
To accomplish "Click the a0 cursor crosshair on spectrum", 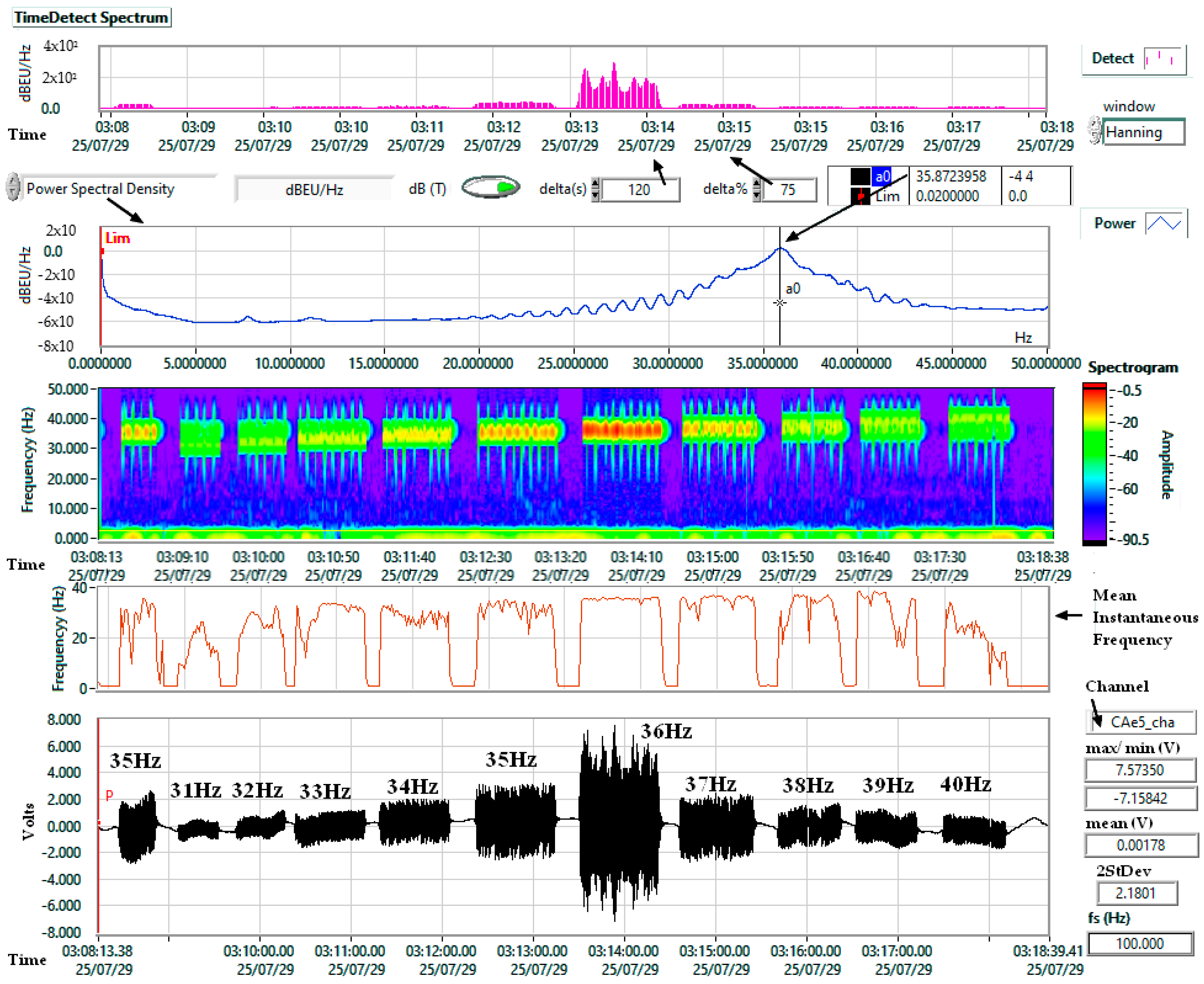I will tap(779, 303).
